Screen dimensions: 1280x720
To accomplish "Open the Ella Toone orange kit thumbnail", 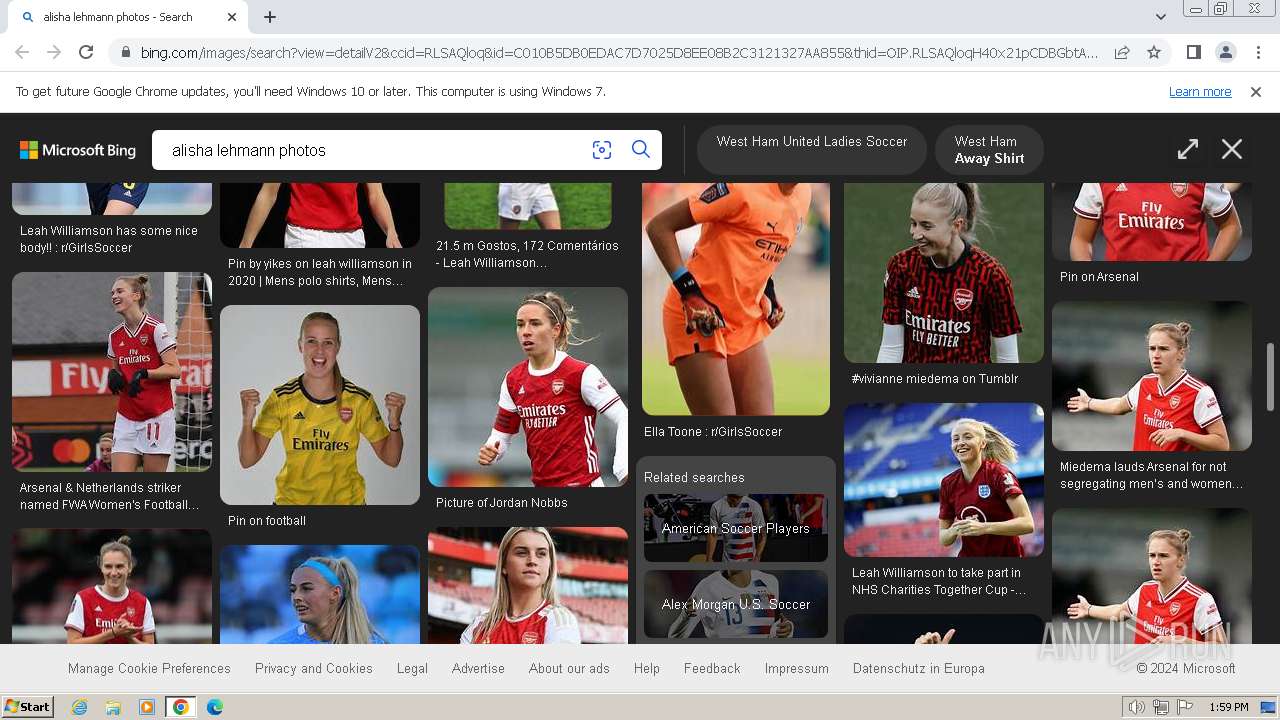I will click(x=736, y=298).
